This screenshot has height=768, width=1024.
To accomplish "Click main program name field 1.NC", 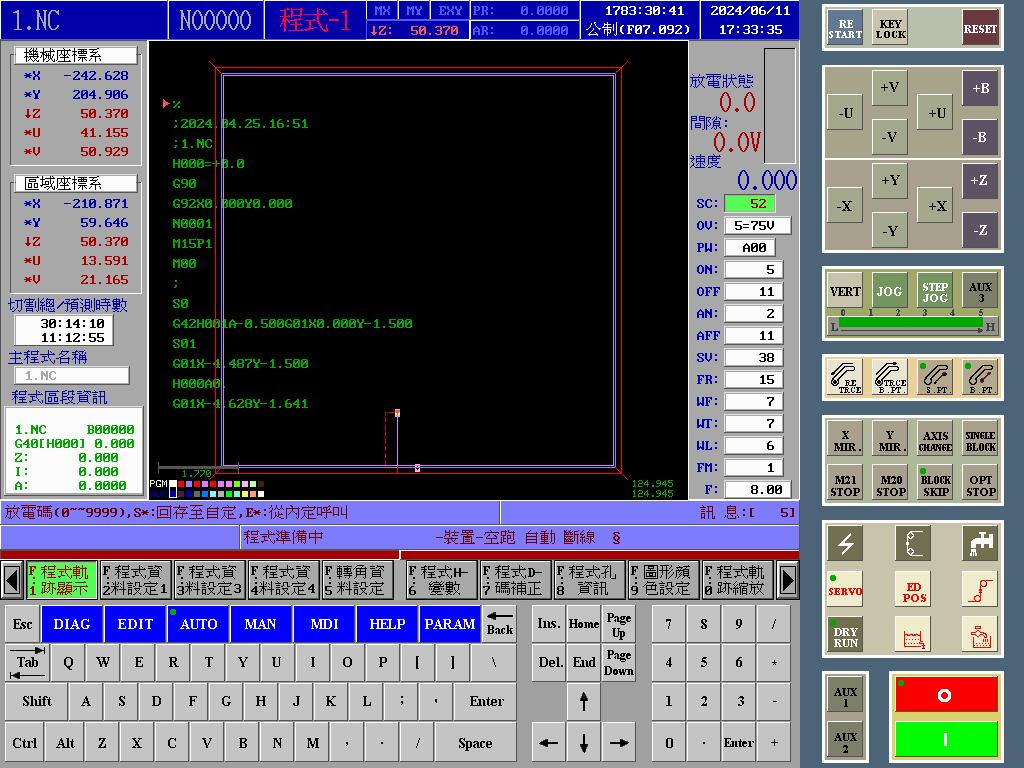I will click(72, 376).
